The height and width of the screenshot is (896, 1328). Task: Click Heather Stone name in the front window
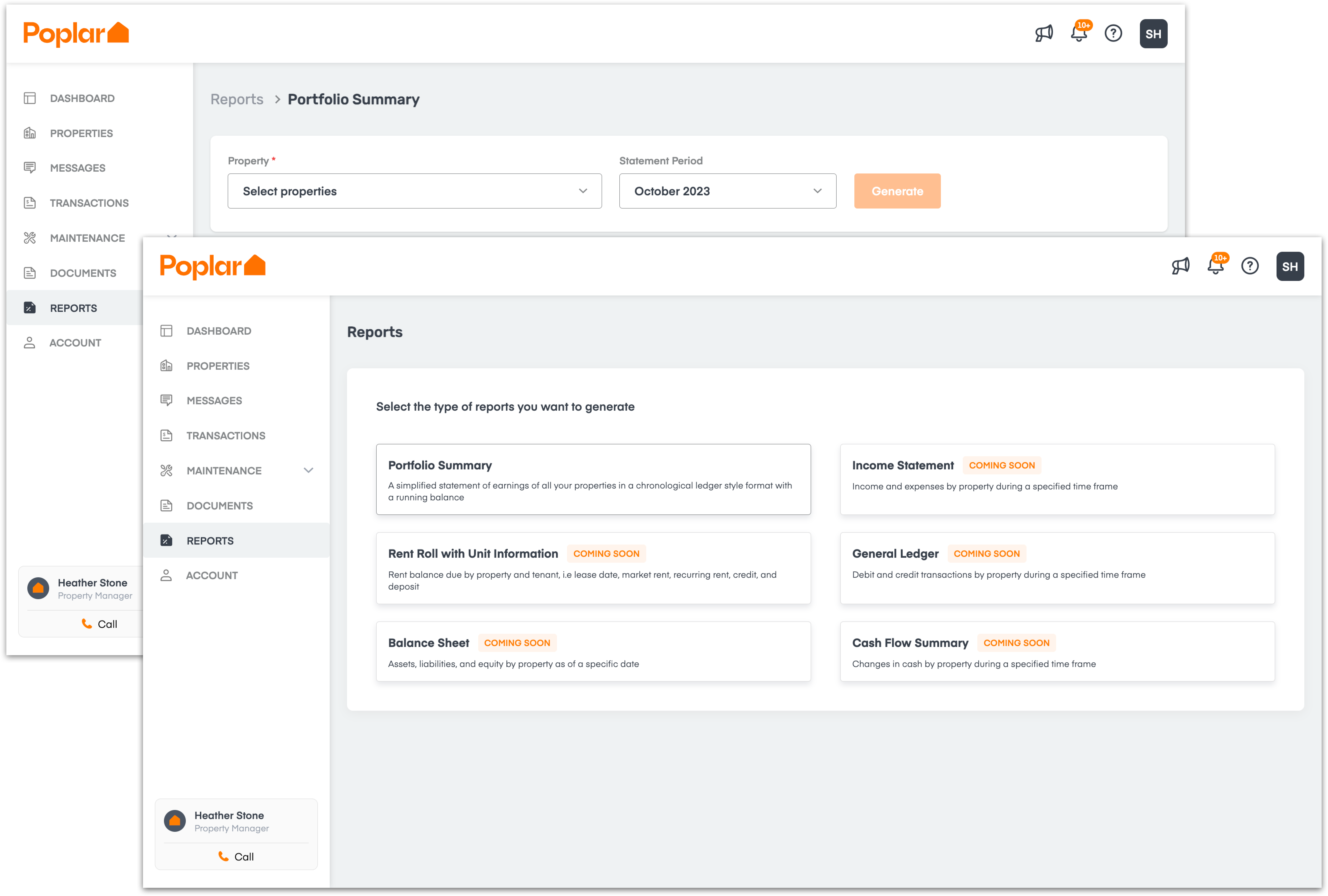(x=229, y=815)
